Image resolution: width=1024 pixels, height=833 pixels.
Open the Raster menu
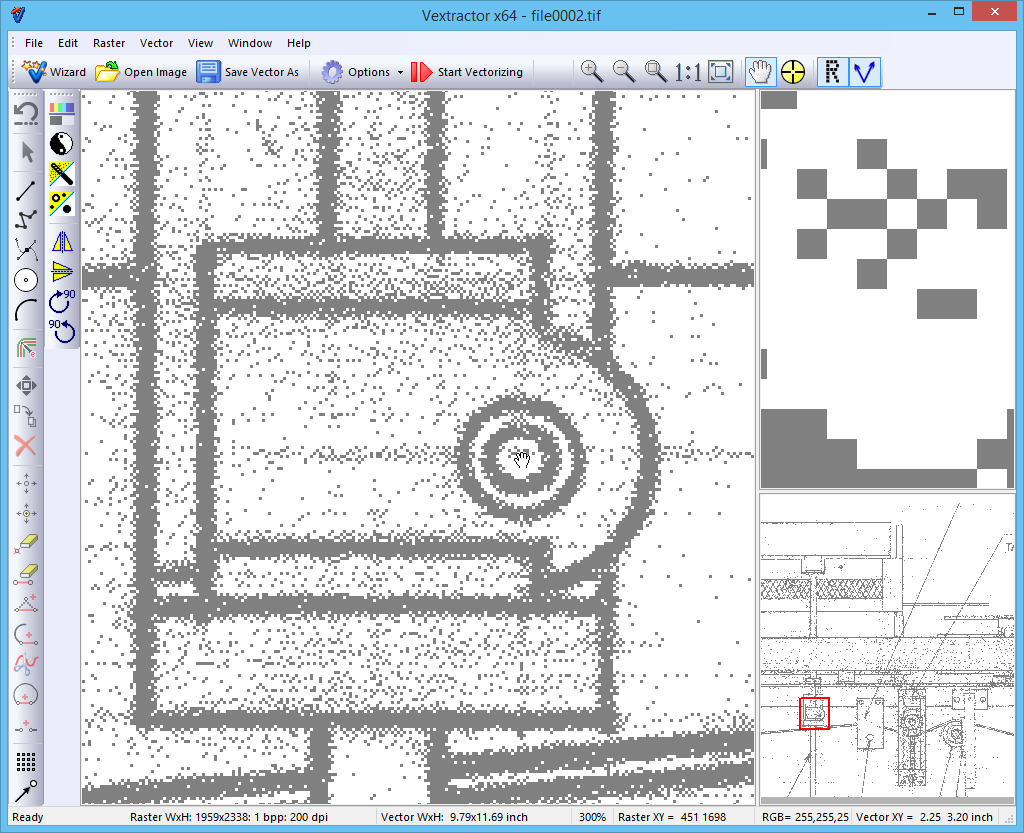tap(109, 43)
